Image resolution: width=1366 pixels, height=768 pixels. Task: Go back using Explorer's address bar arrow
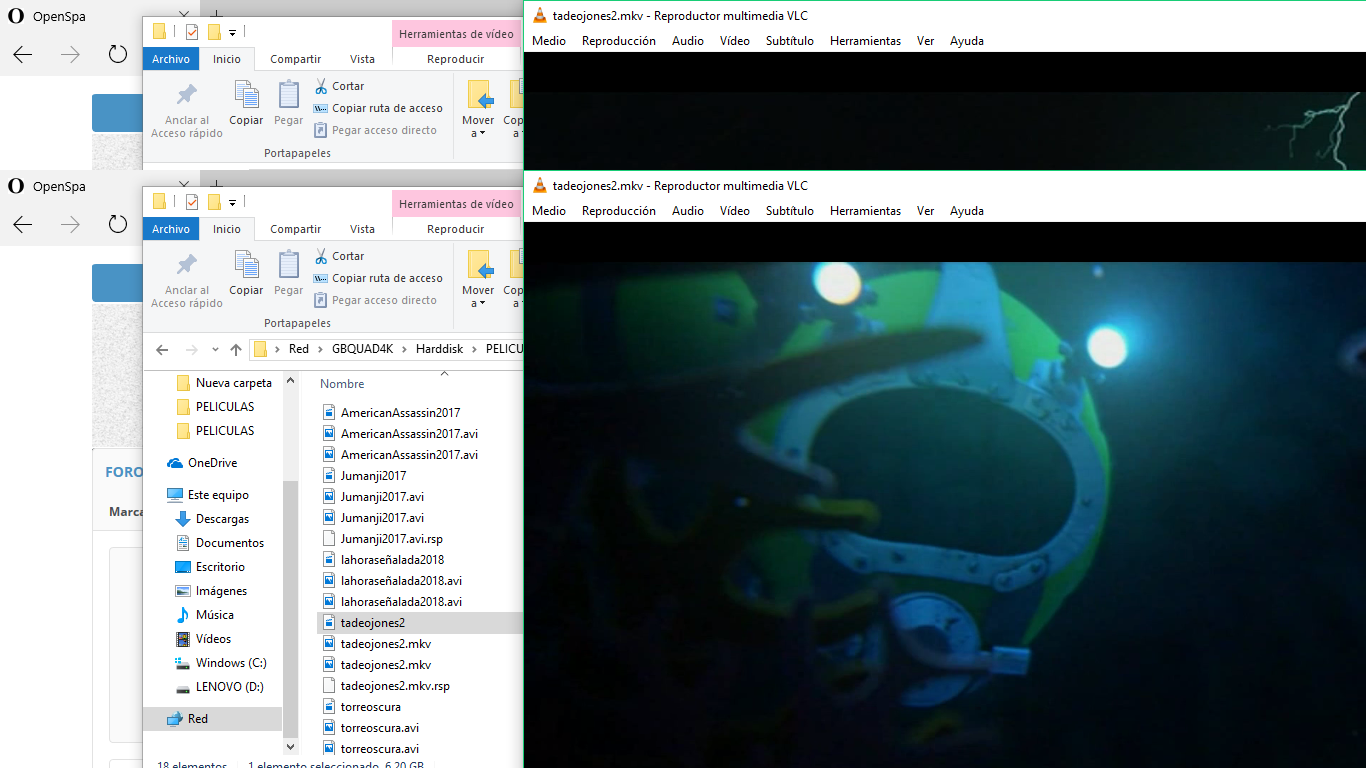point(163,350)
